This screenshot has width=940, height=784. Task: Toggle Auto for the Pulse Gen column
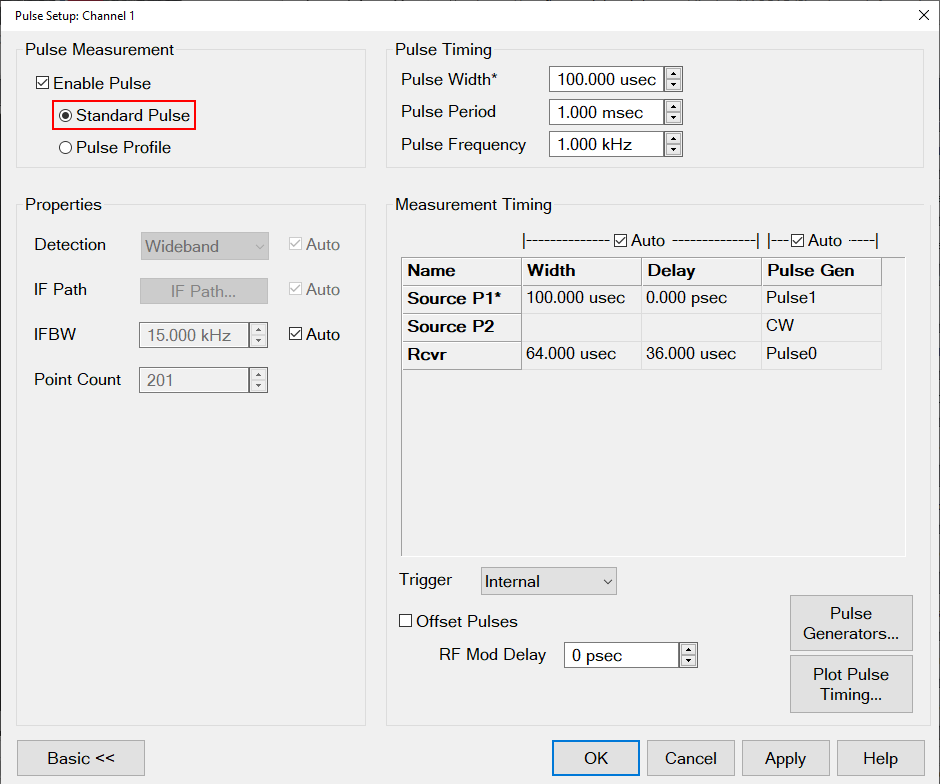(x=797, y=241)
